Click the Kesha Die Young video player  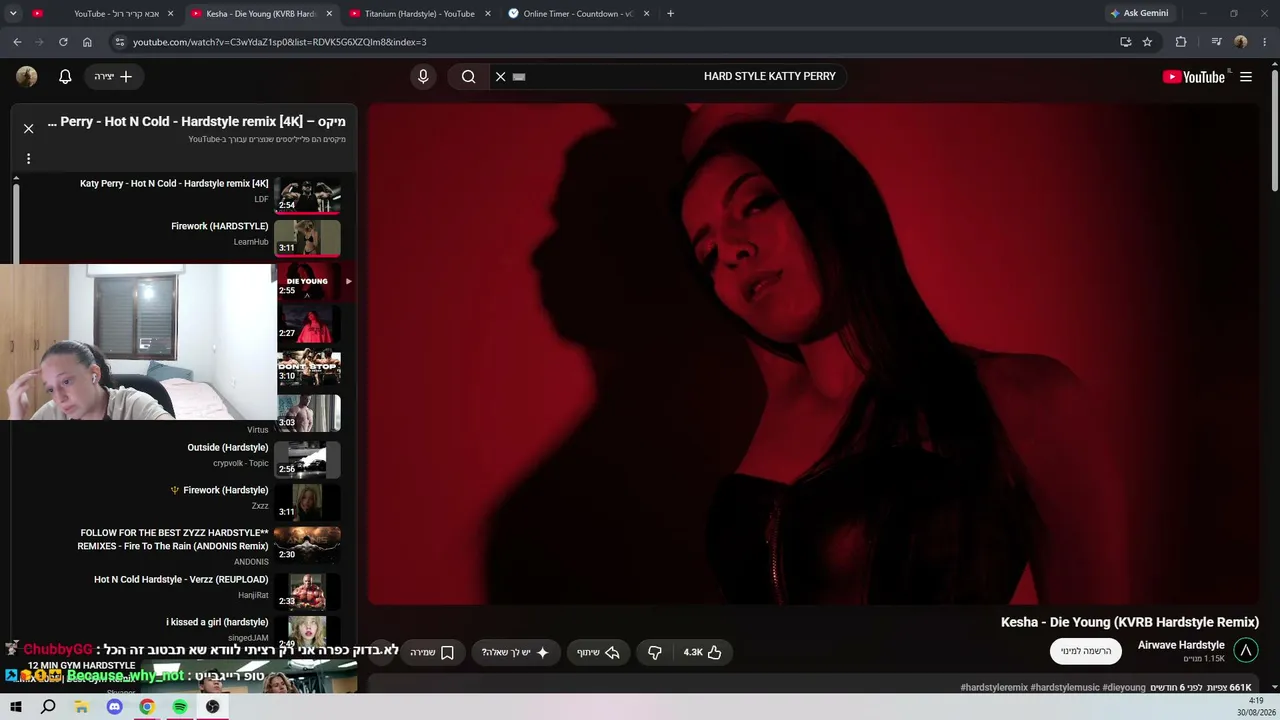[x=814, y=354]
